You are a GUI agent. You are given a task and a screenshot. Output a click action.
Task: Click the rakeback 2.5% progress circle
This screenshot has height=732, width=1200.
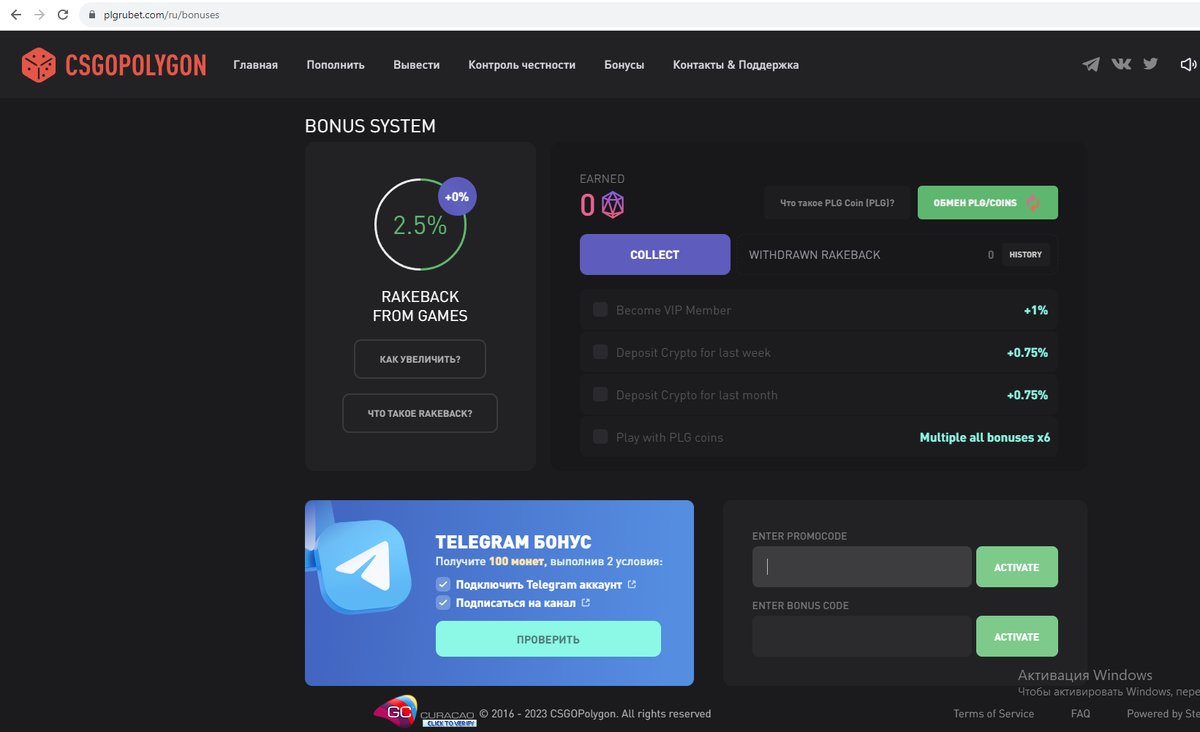point(420,225)
